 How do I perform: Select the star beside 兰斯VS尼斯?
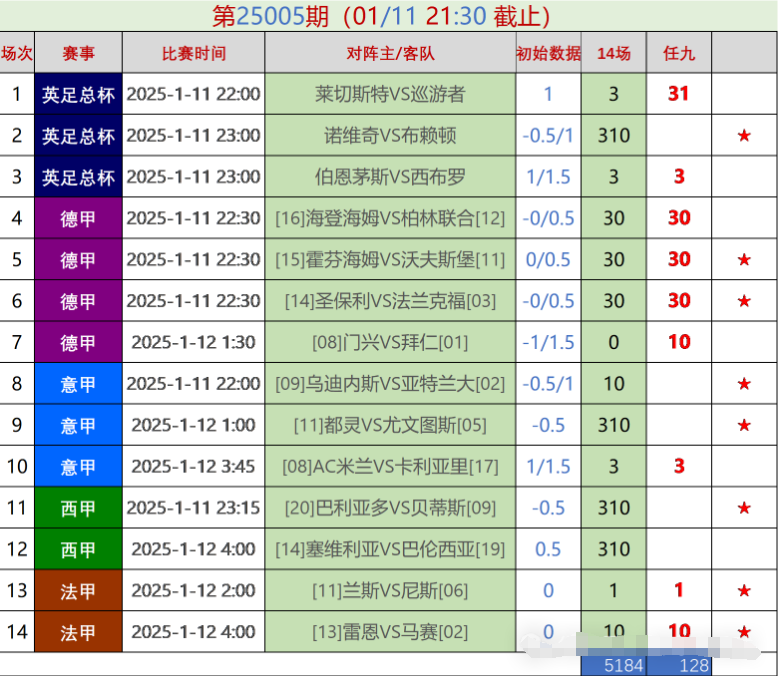coord(744,591)
